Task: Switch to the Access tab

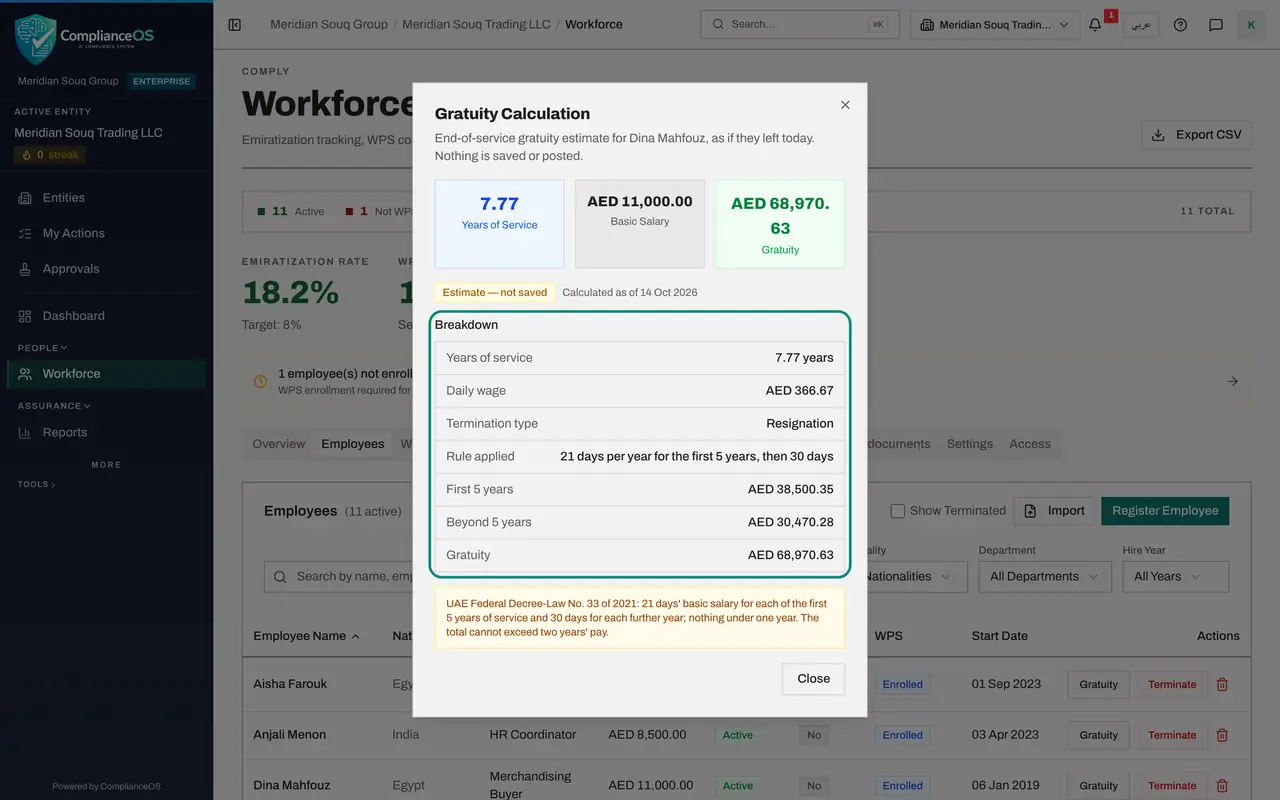Action: 1030,444
